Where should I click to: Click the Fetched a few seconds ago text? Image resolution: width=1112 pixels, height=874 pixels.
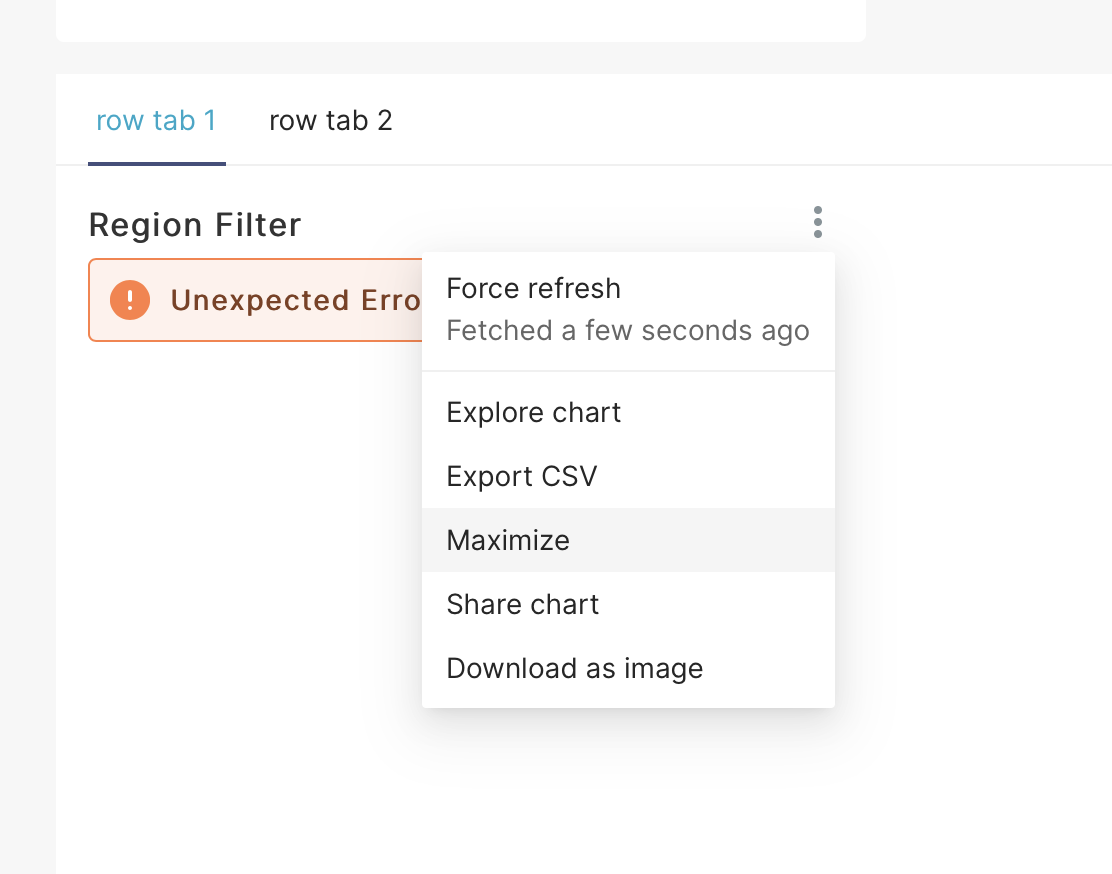[x=627, y=330]
